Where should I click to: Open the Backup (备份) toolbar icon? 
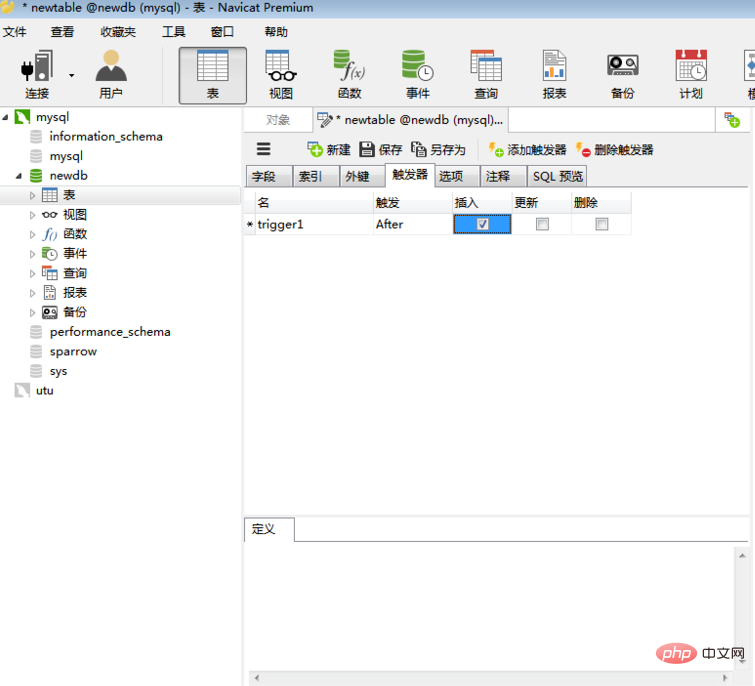click(x=623, y=75)
